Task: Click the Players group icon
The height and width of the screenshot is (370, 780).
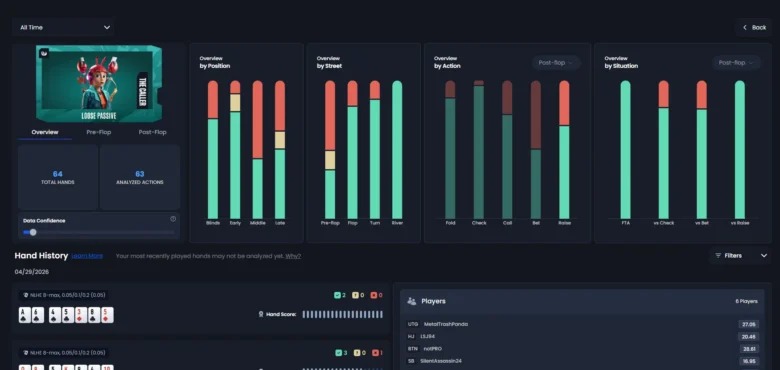Action: tap(411, 301)
